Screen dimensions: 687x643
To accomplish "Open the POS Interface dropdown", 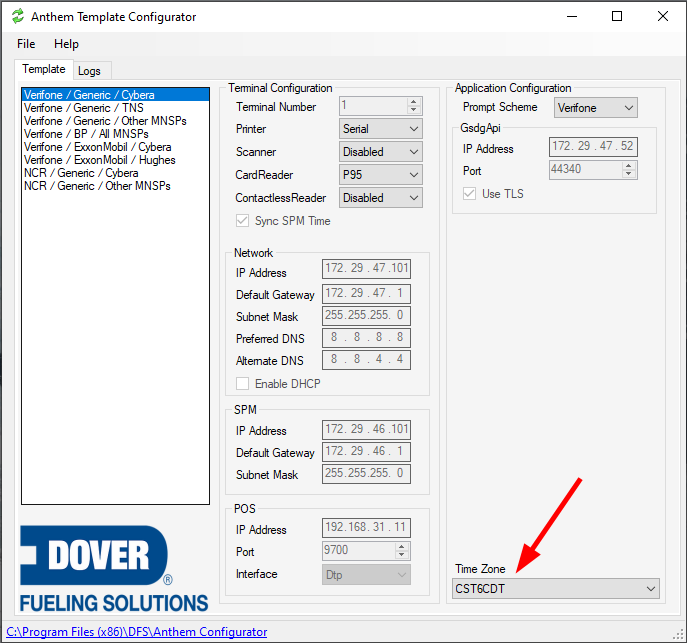I will click(366, 575).
